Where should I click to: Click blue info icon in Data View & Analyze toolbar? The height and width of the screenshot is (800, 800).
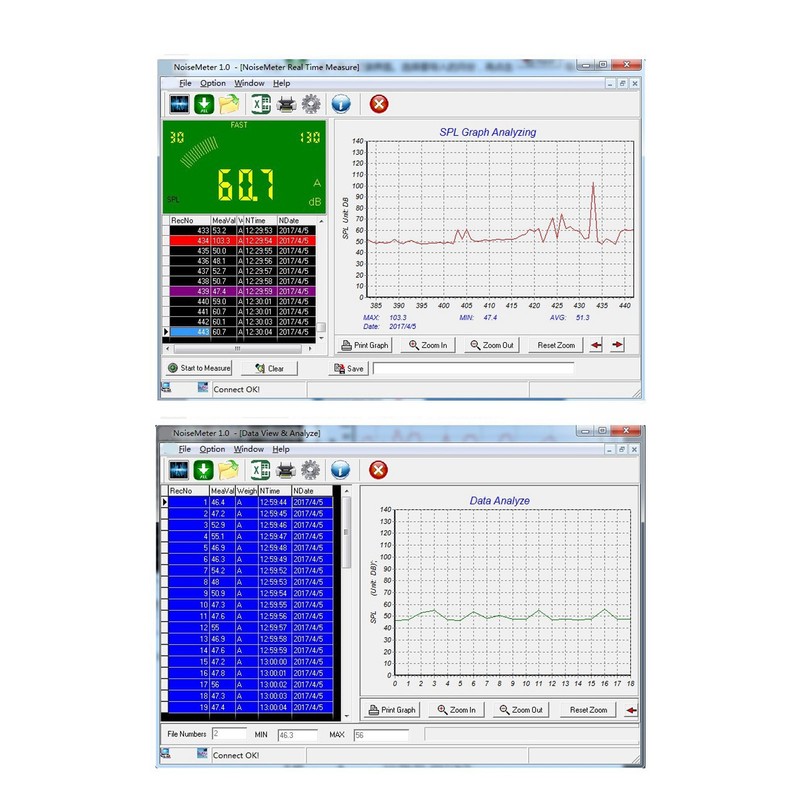(340, 470)
